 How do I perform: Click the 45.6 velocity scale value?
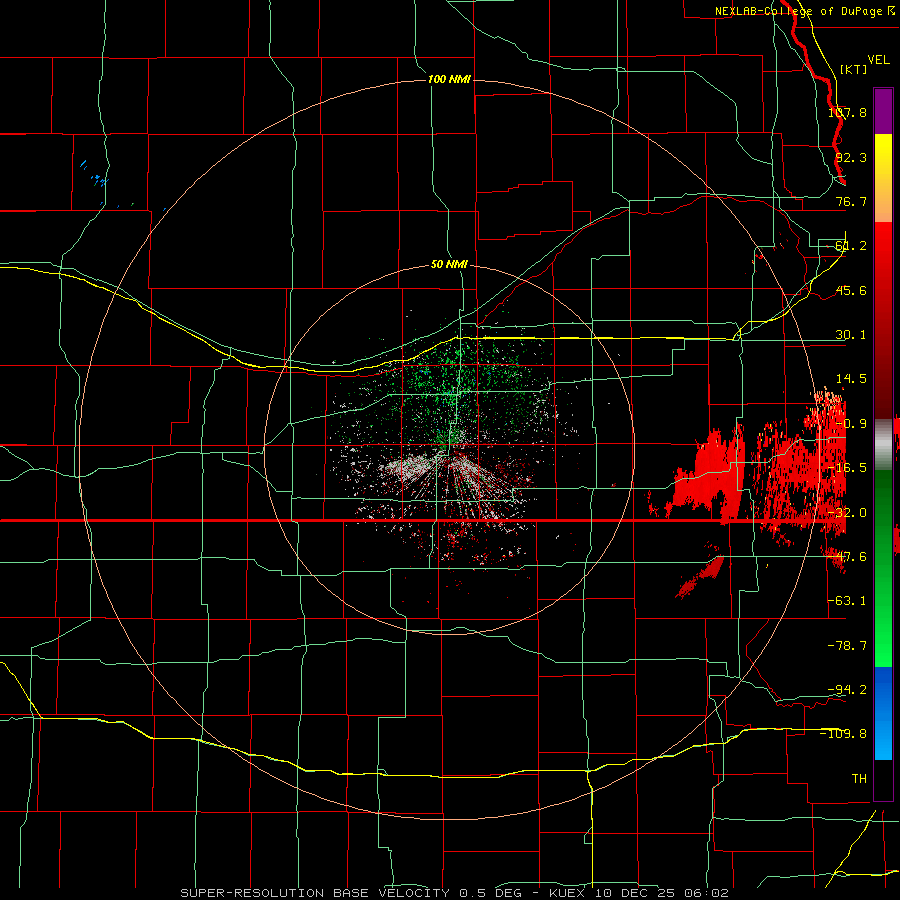[851, 290]
